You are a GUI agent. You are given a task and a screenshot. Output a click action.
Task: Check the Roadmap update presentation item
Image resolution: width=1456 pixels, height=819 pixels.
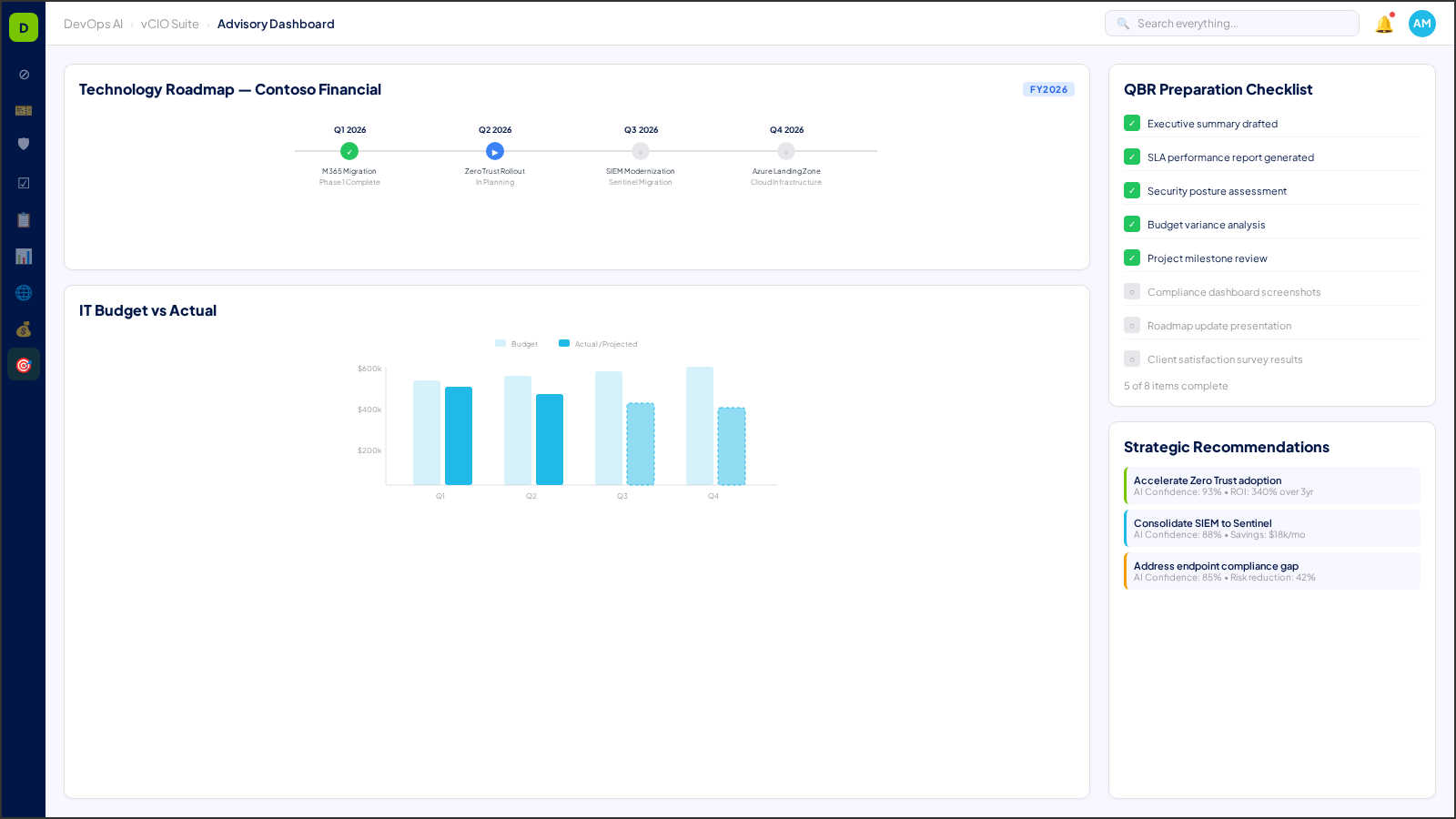pos(1131,325)
